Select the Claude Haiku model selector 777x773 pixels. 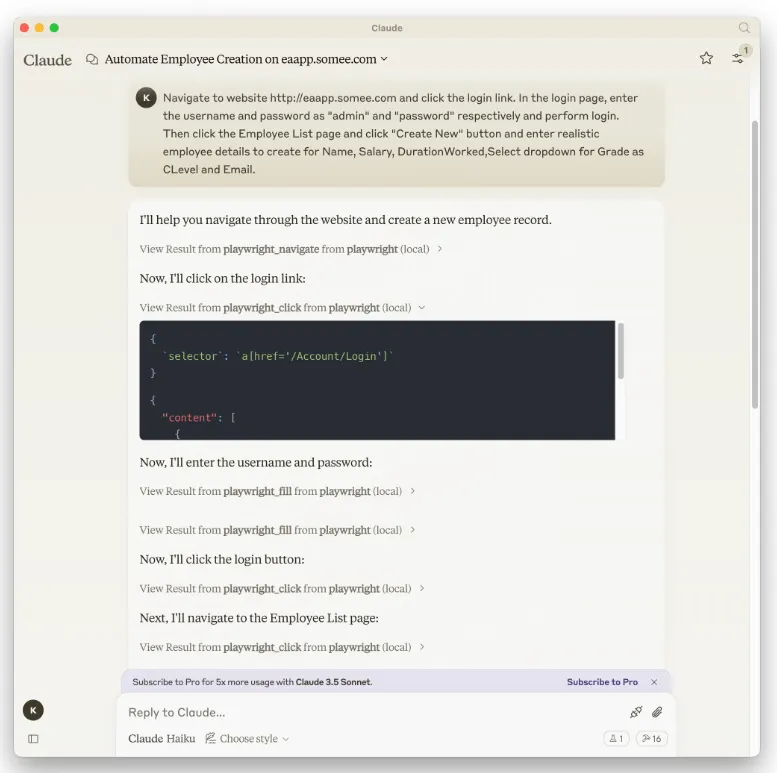point(162,738)
